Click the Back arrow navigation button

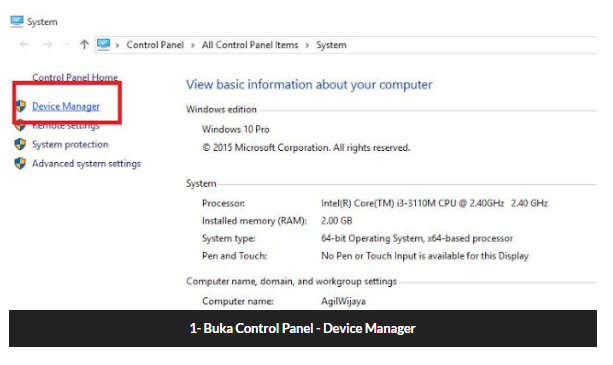(24, 45)
